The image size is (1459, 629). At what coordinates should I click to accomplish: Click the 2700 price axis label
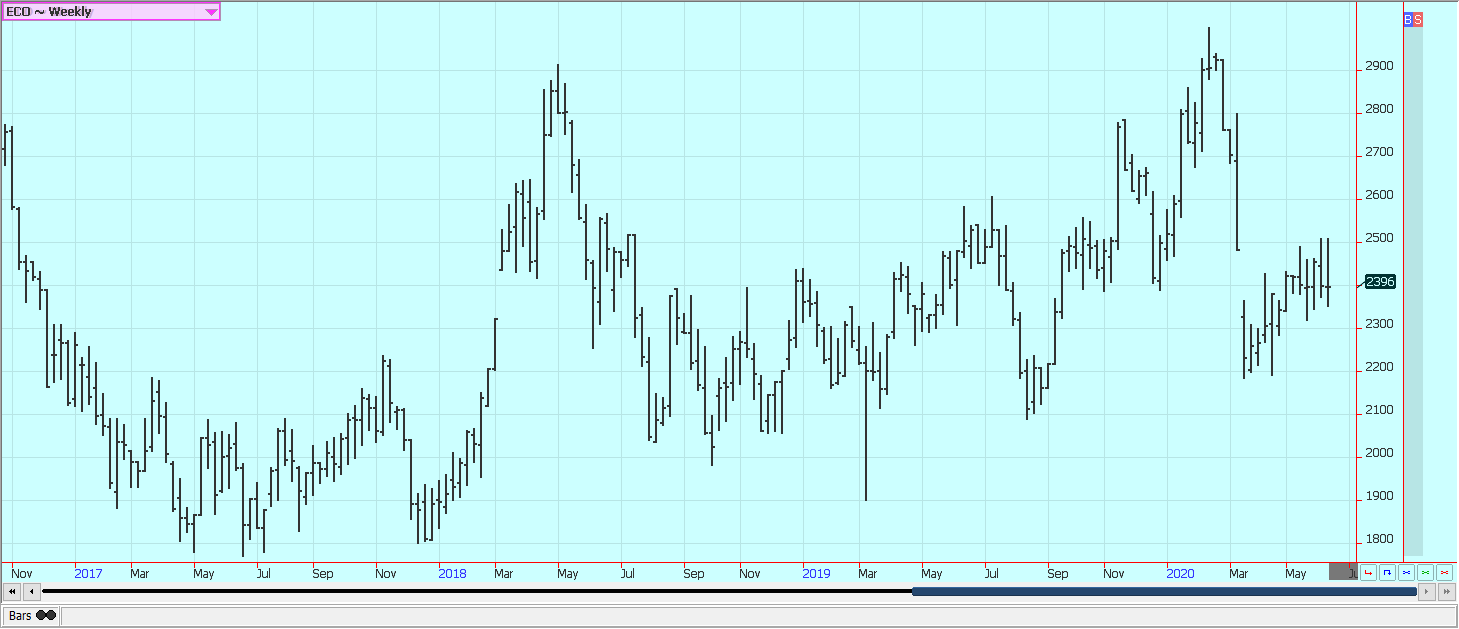click(x=1379, y=152)
